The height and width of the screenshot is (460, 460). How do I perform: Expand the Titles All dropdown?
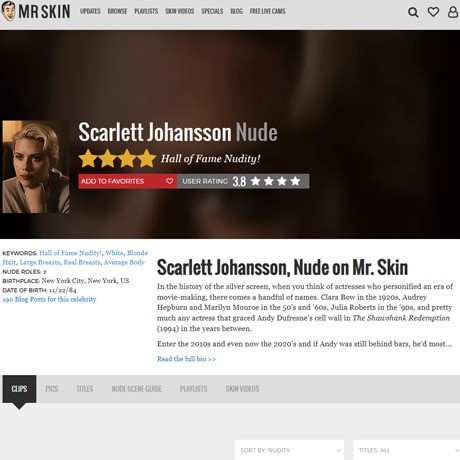(407, 450)
